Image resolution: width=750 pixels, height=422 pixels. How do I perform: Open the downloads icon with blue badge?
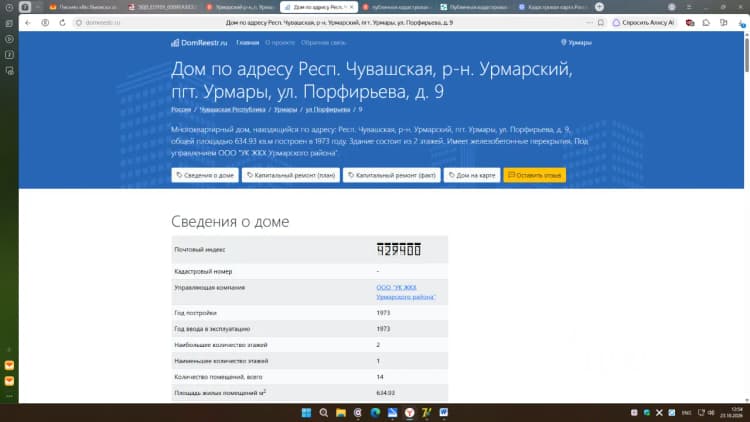pyautogui.click(x=741, y=23)
